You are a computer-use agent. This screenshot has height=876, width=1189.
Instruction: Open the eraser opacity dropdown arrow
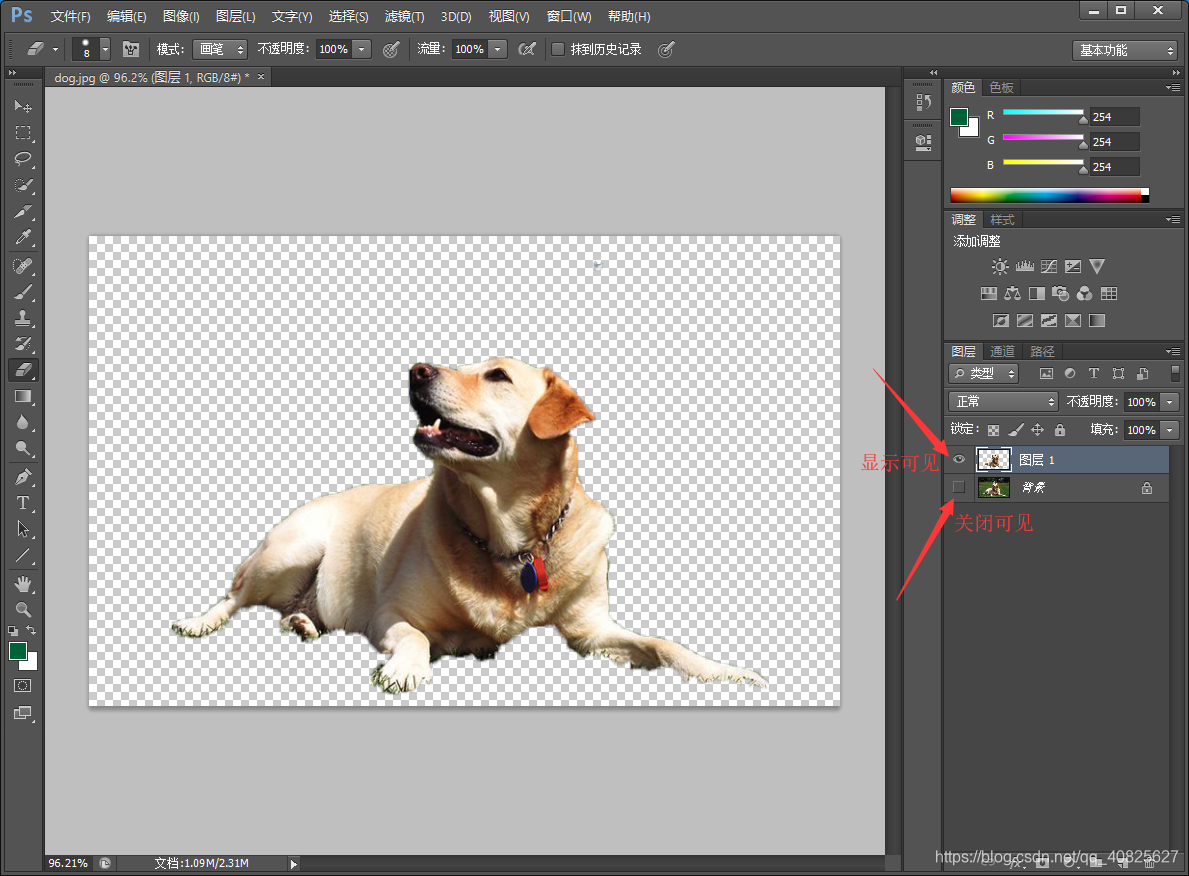pyautogui.click(x=362, y=49)
